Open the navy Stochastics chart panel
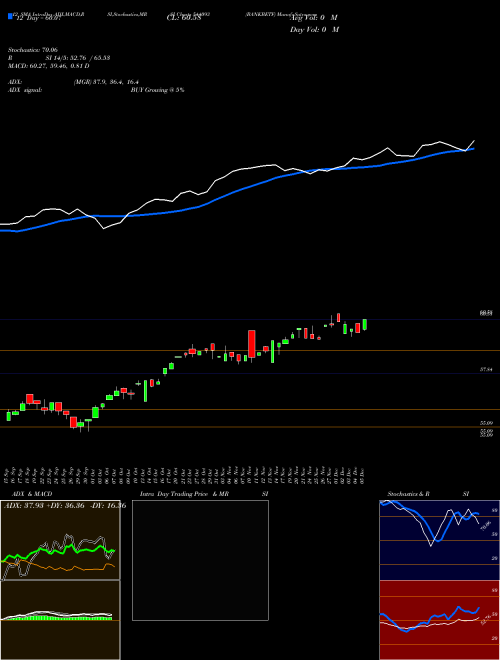500x660 pixels. point(439,540)
